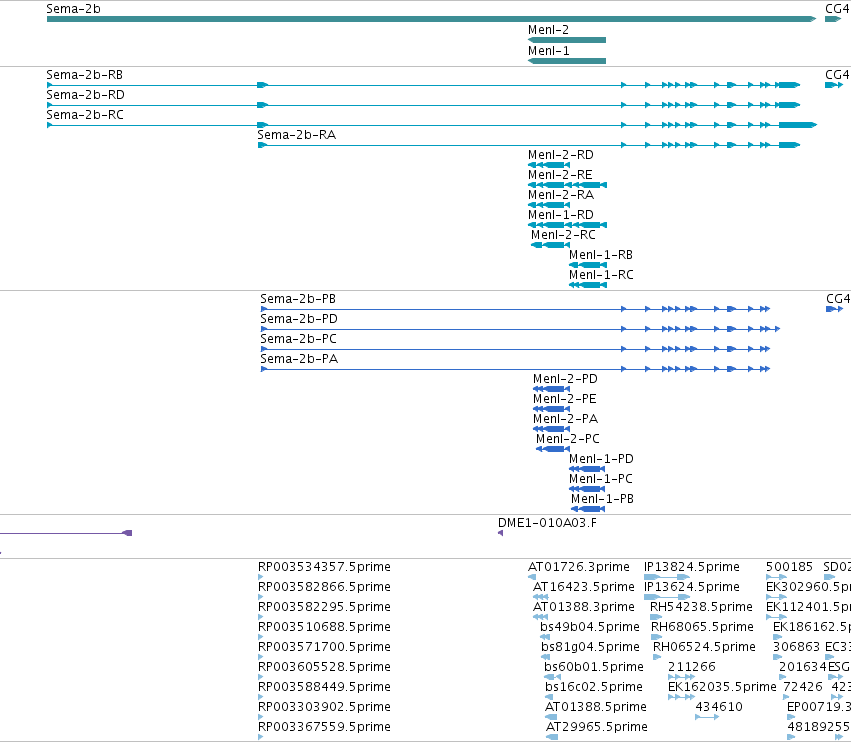Select RP003534357.5prime EST label
The width and height of the screenshot is (851, 742).
(x=324, y=567)
